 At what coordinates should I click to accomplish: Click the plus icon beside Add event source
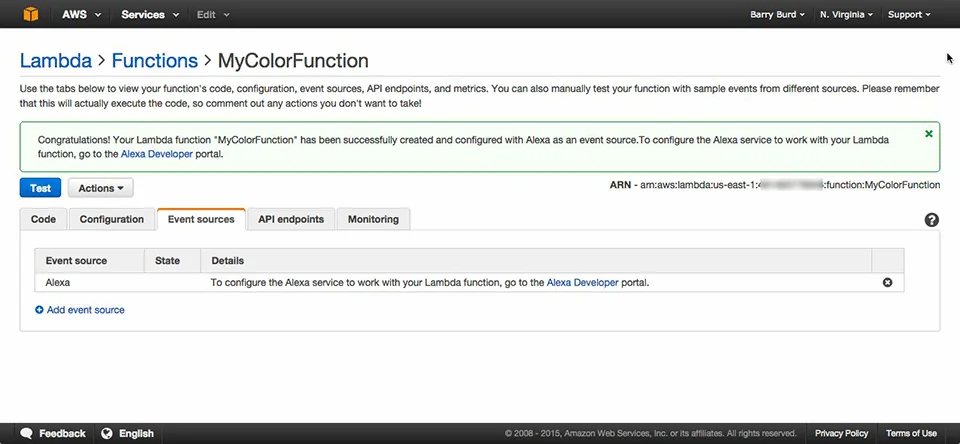(x=39, y=310)
